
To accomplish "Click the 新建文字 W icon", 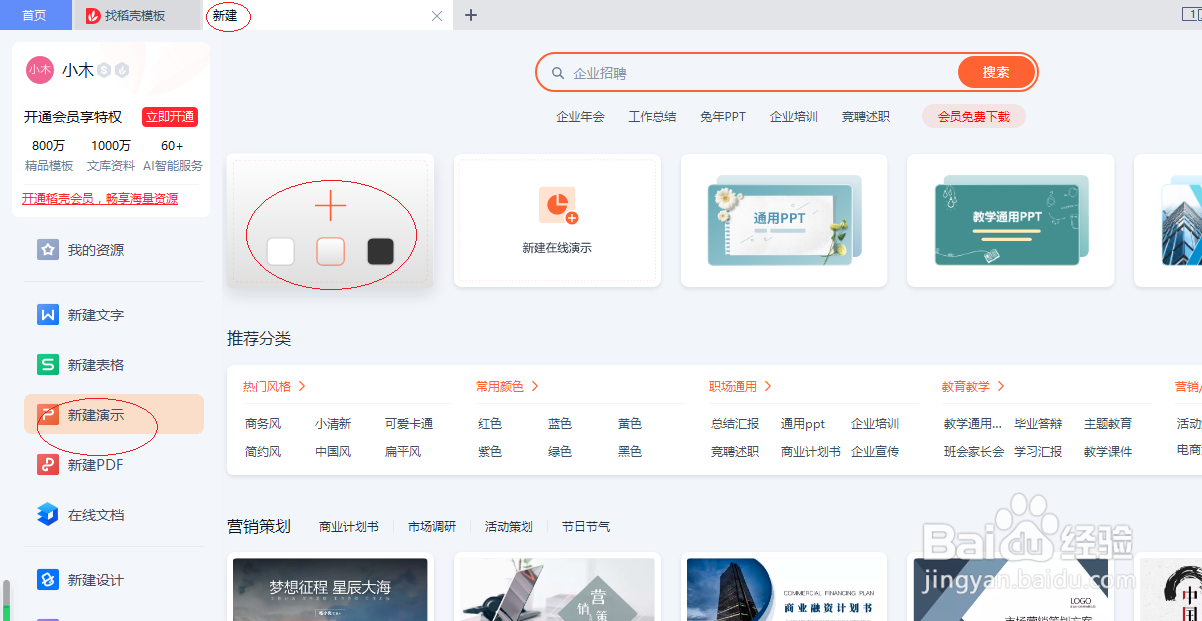I will [48, 315].
